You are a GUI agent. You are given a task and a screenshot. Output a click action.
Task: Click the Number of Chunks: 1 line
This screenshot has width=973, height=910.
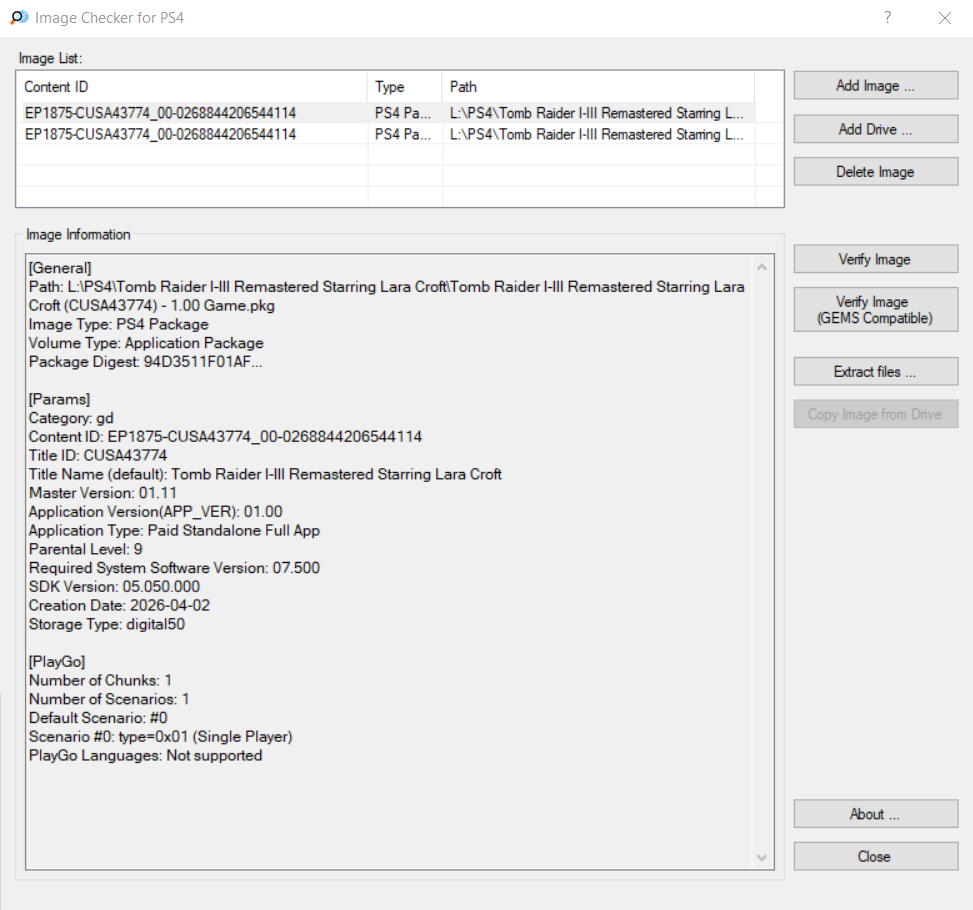[x=101, y=680]
